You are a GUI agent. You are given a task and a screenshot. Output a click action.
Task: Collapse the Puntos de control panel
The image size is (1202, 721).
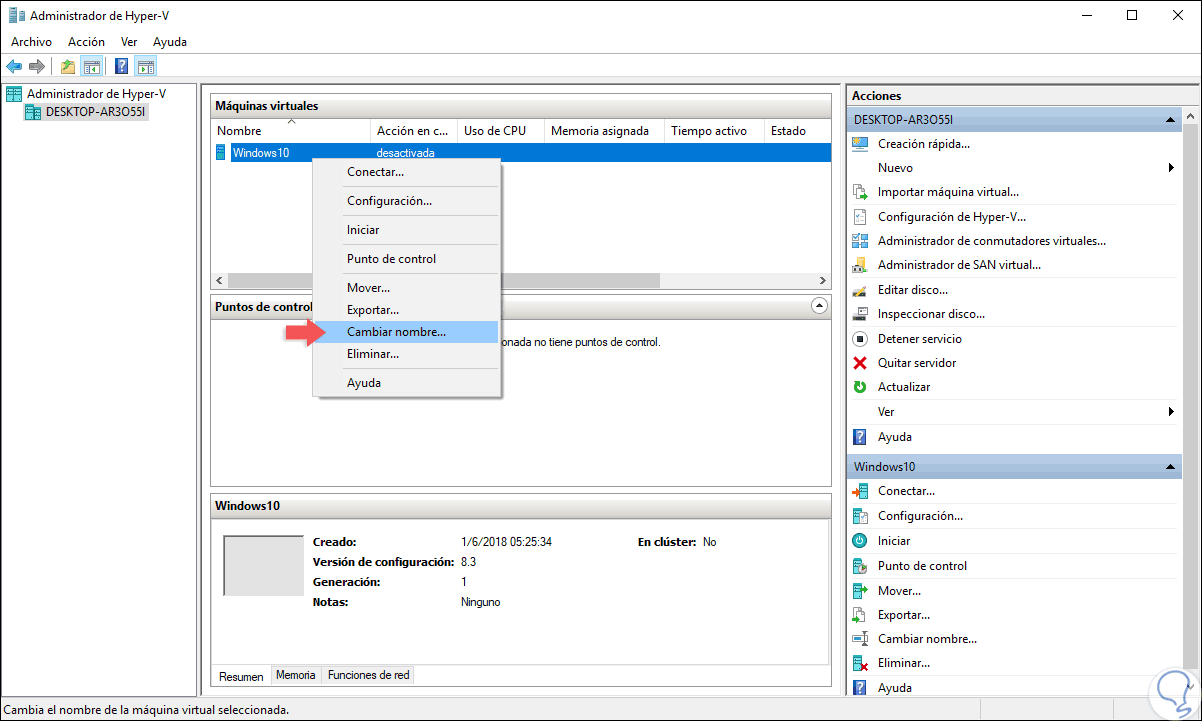click(819, 306)
